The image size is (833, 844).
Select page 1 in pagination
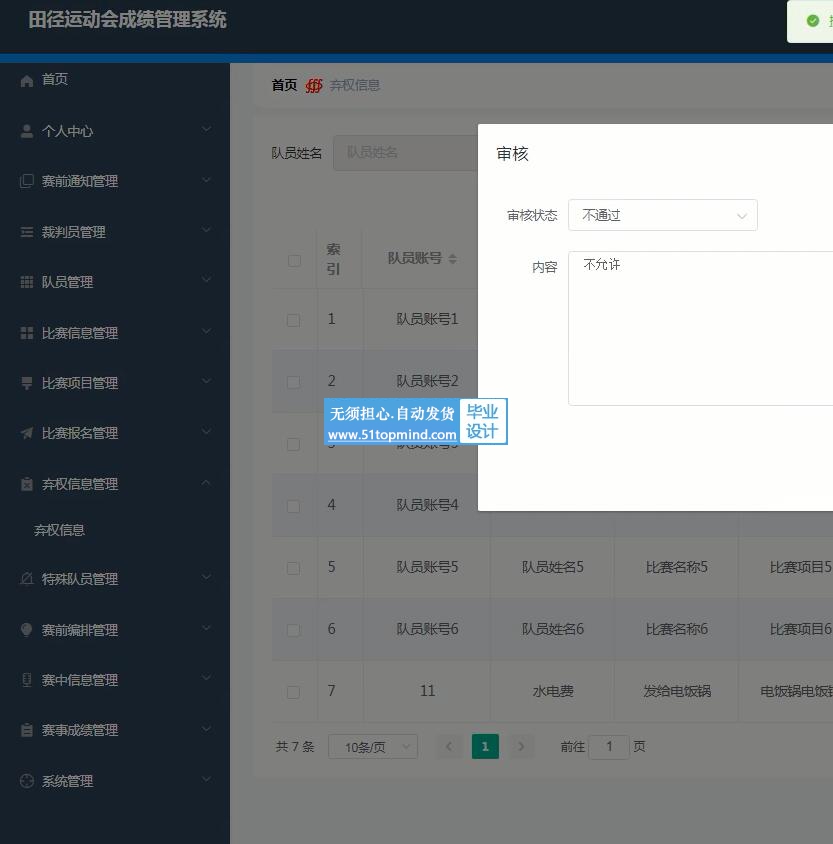click(x=485, y=747)
